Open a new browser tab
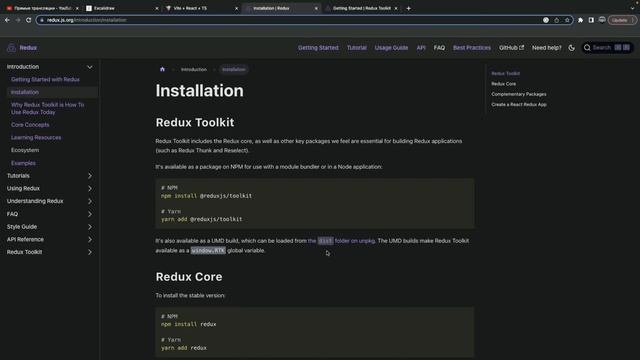Image resolution: width=640 pixels, height=360 pixels. tap(409, 8)
